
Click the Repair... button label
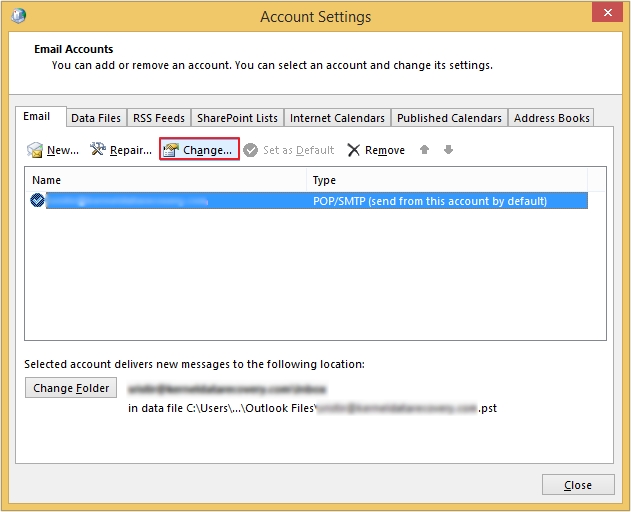click(x=131, y=150)
